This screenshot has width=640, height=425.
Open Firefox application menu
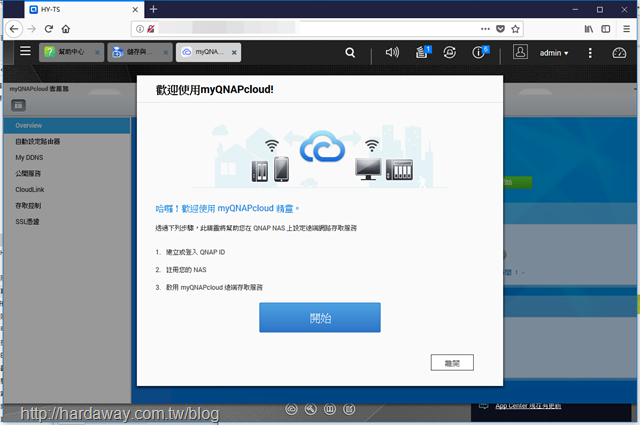pos(627,29)
